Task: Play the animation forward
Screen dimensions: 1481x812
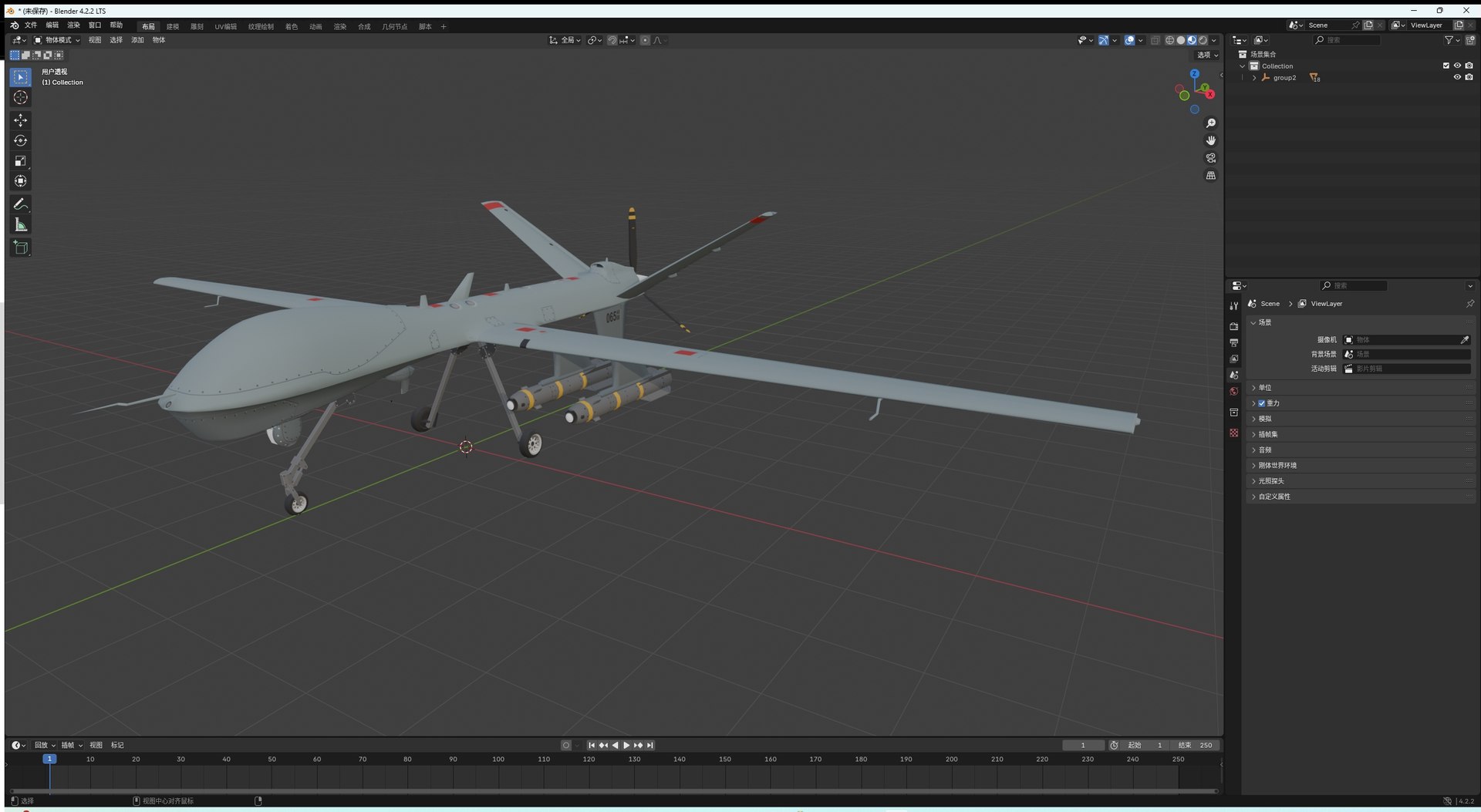Action: pyautogui.click(x=626, y=745)
